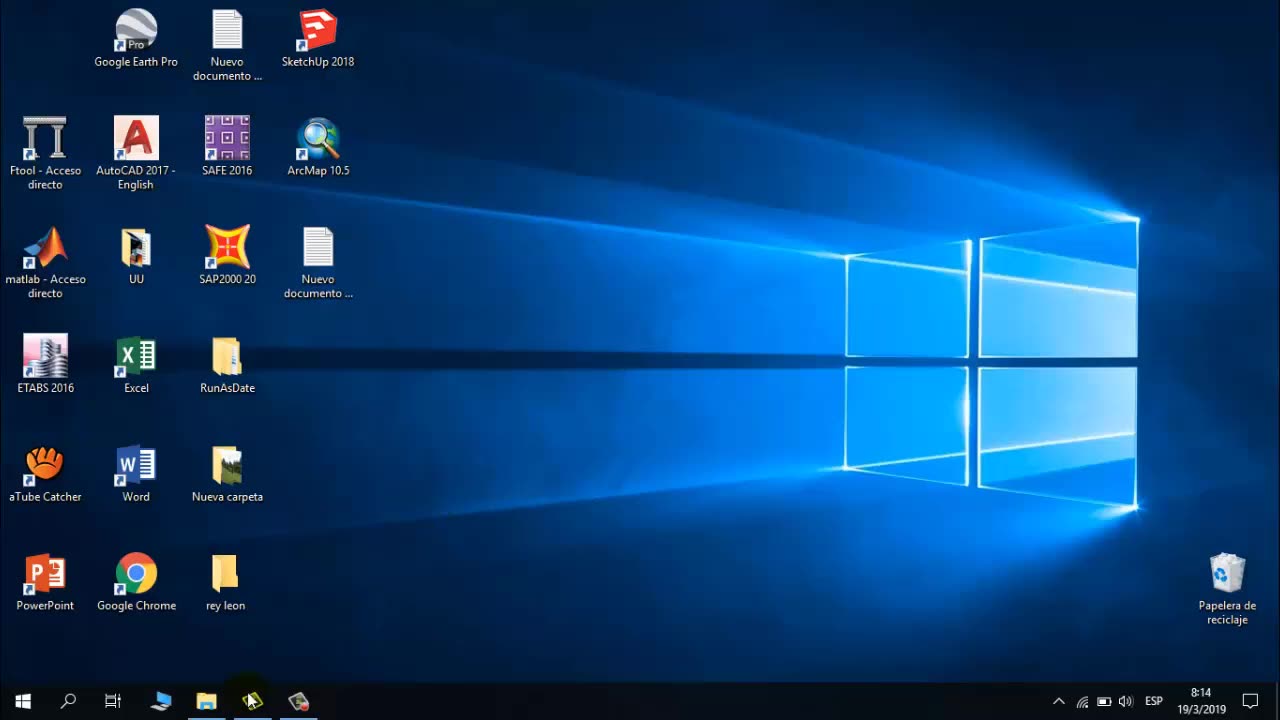Select the Excel desktop shortcut
The height and width of the screenshot is (720, 1280).
(x=136, y=364)
